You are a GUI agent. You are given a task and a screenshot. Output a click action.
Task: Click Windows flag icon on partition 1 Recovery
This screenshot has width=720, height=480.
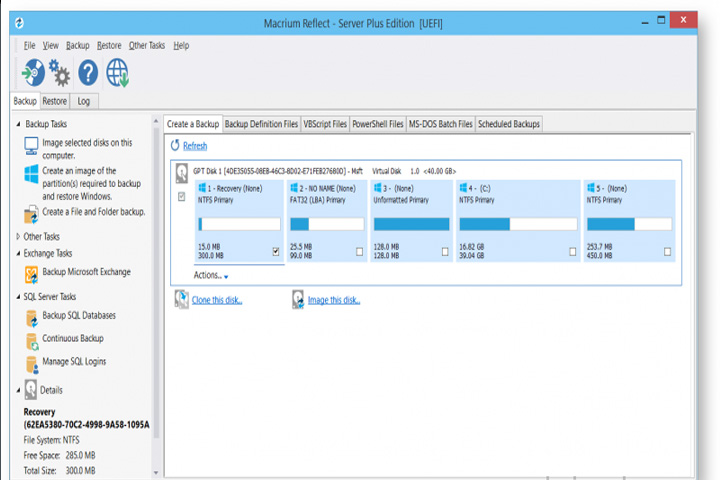202,187
